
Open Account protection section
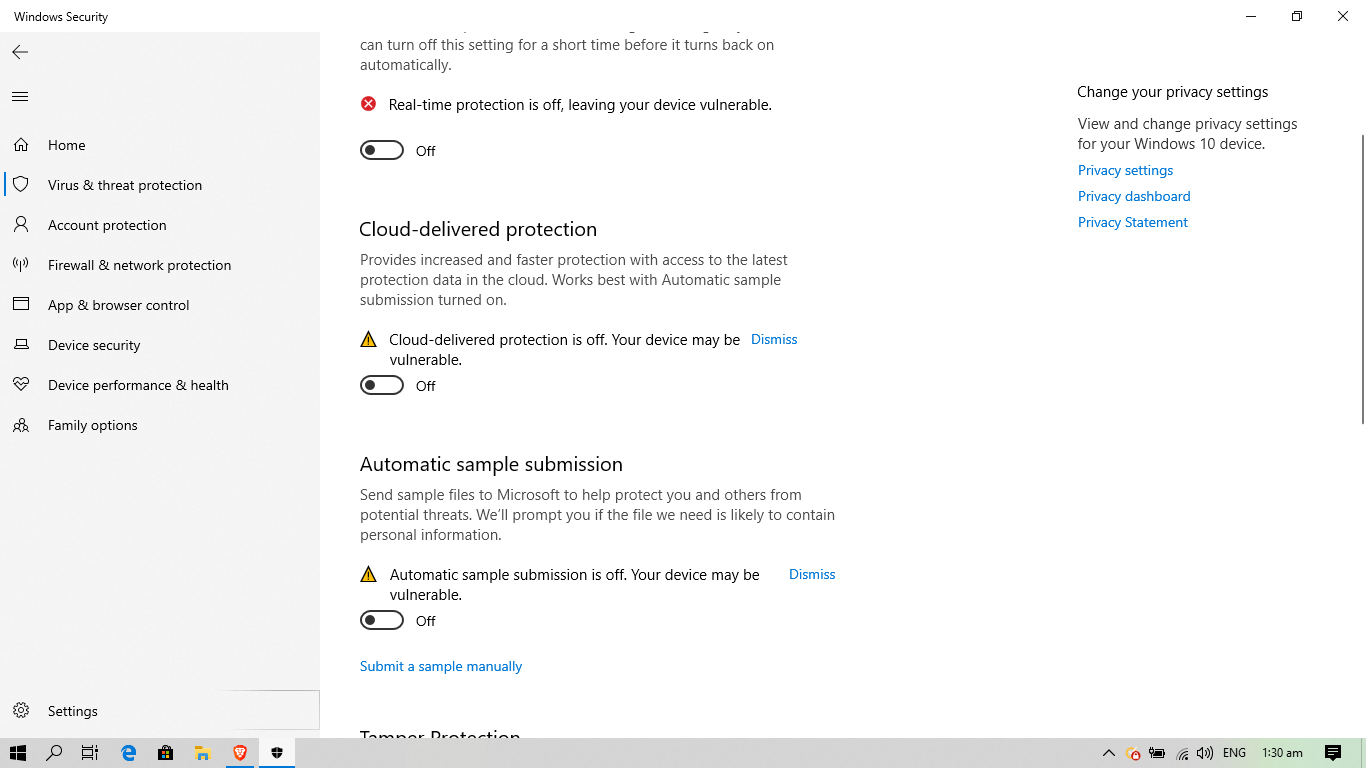[160, 225]
